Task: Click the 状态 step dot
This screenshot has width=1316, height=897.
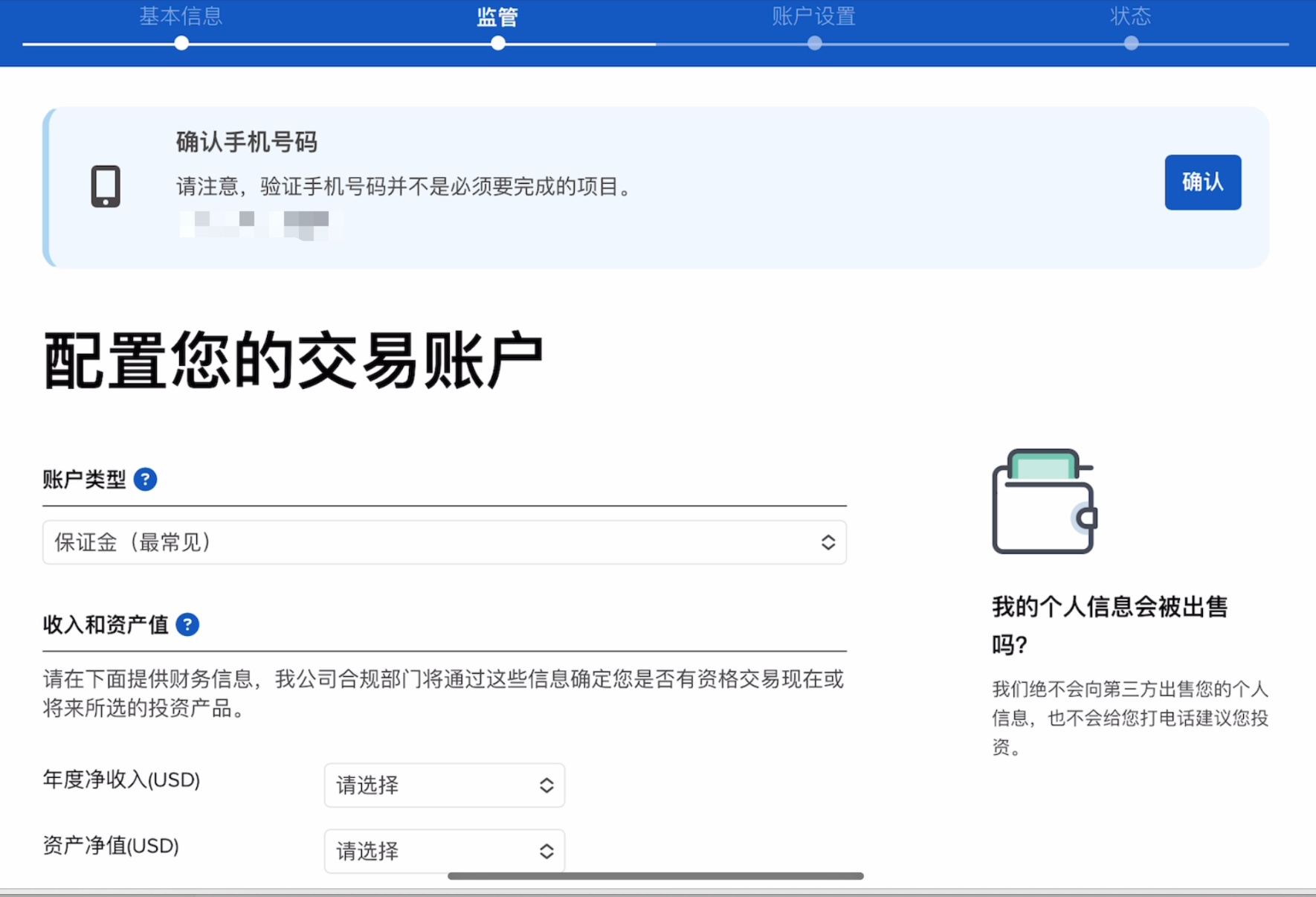Action: (x=1131, y=43)
